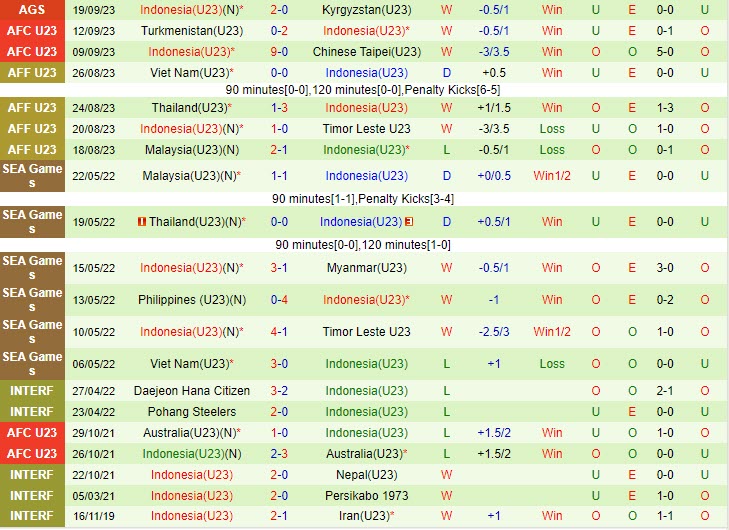This screenshot has width=729, height=530.
Task: Open the 9-0 score on 09/09/23
Action: point(279,52)
